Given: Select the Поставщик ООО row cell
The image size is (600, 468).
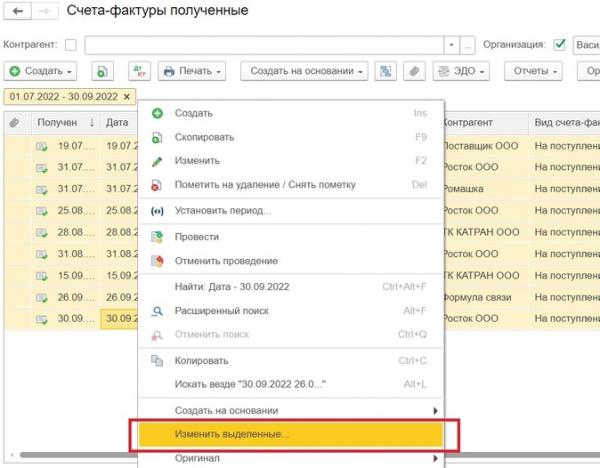Looking at the screenshot, I should click(486, 146).
